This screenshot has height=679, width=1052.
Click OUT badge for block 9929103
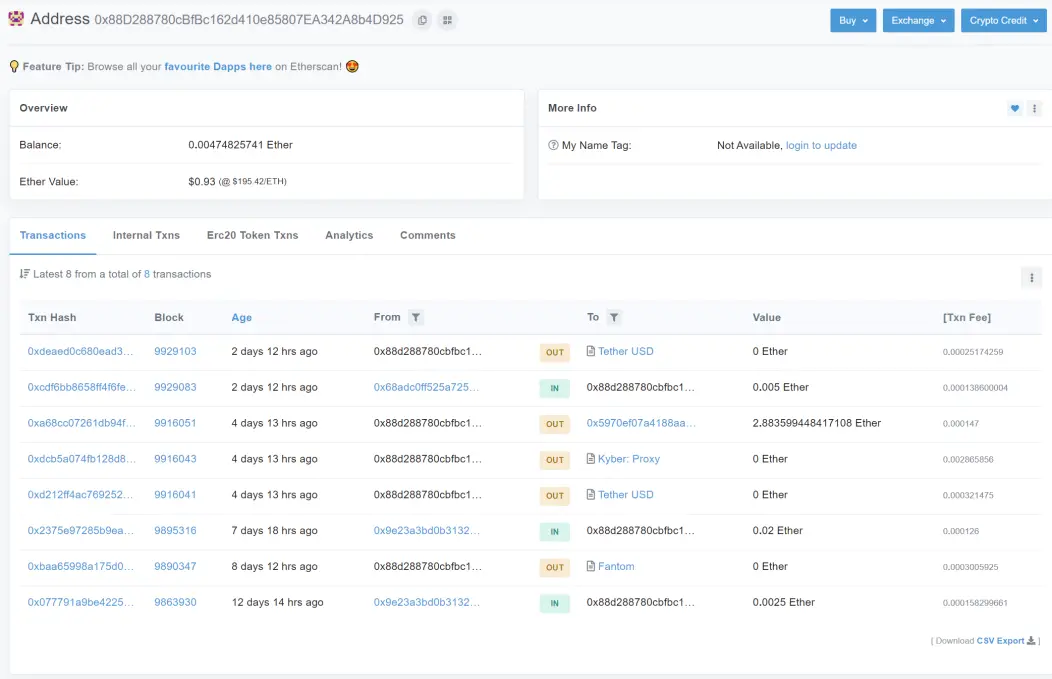click(555, 352)
